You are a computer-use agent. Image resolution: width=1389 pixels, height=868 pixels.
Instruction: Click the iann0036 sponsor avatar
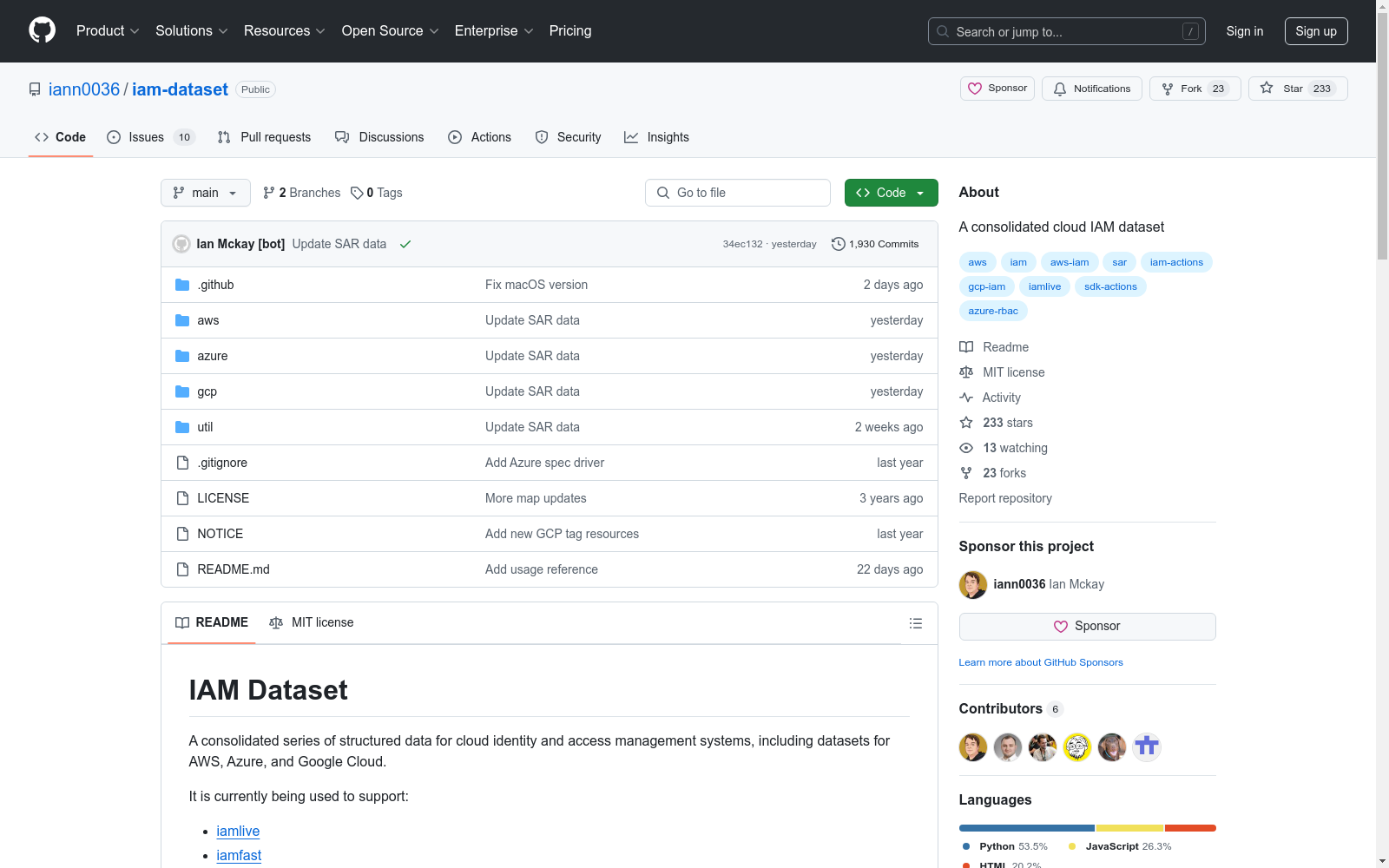(x=973, y=585)
